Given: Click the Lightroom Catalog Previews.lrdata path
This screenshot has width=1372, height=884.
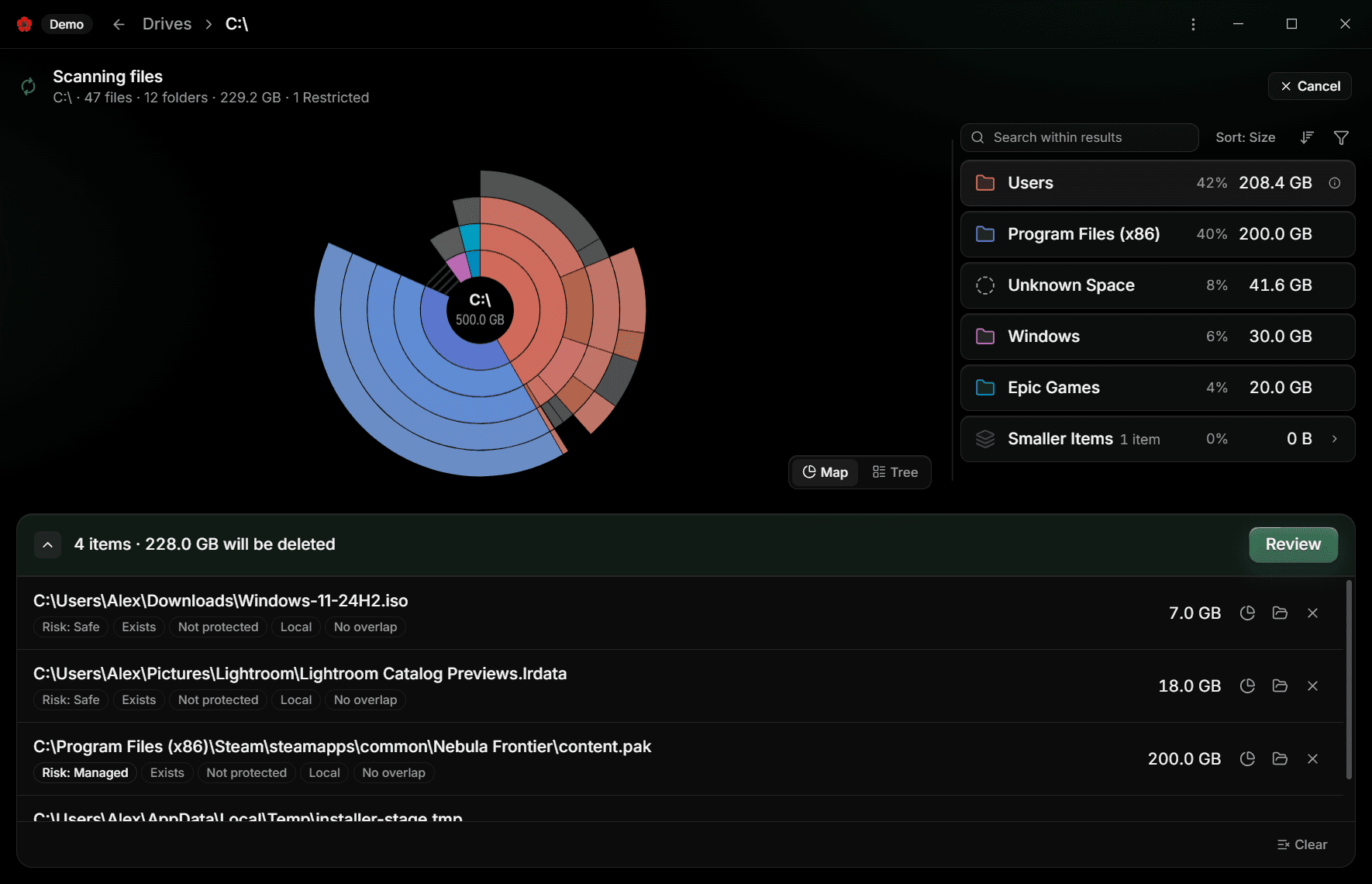Looking at the screenshot, I should 300,673.
